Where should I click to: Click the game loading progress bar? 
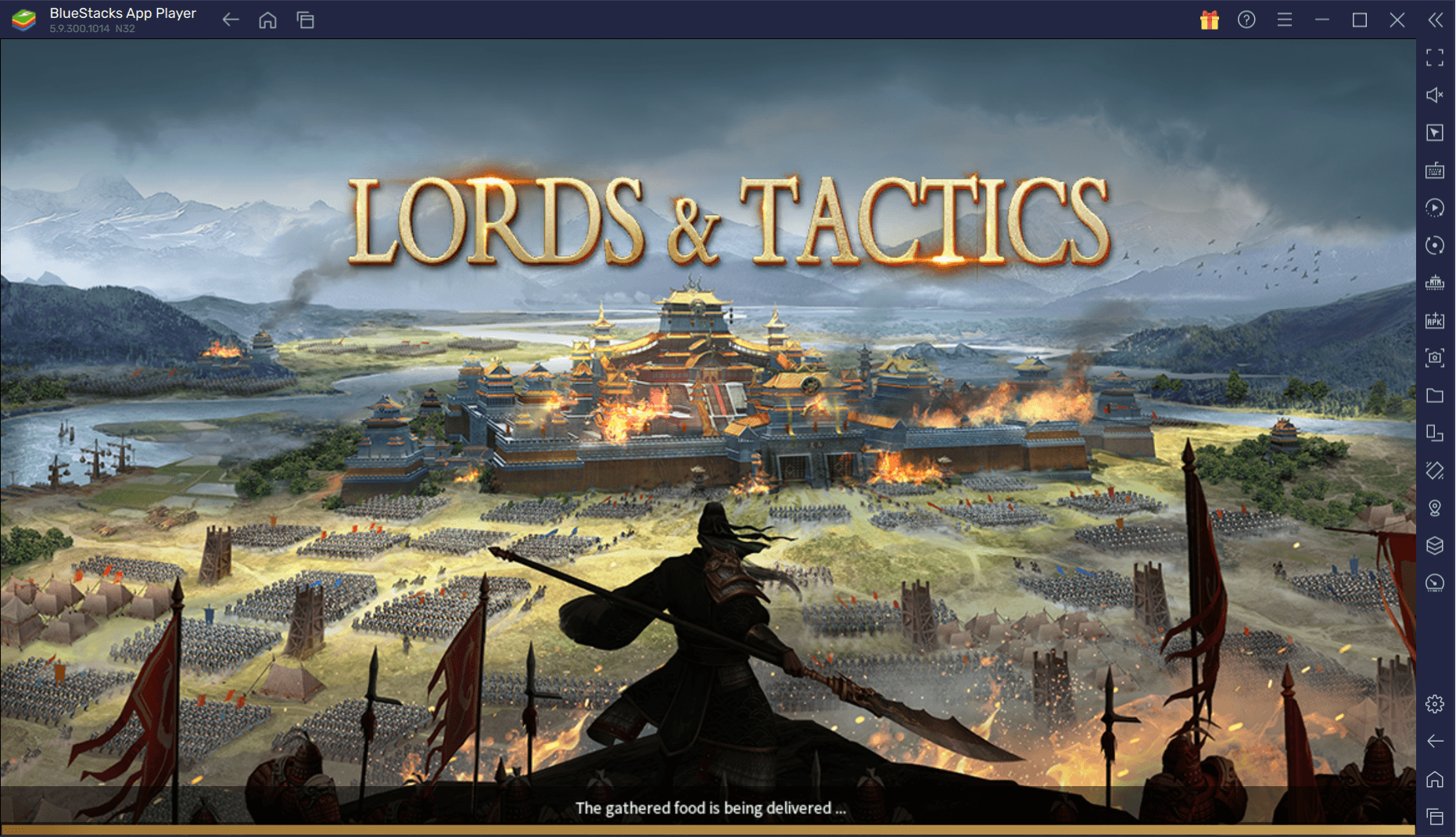pos(708,829)
